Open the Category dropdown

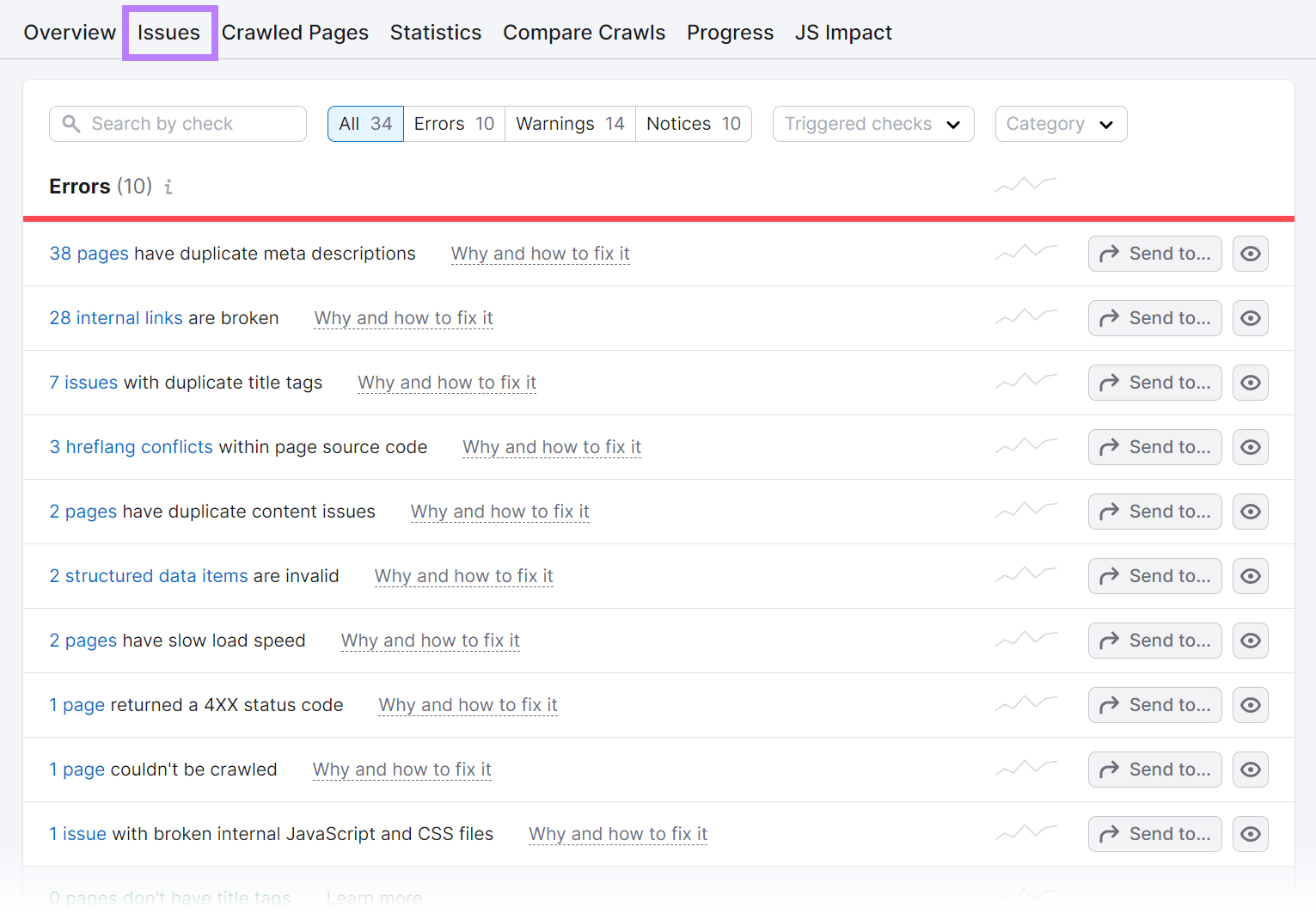pos(1061,124)
